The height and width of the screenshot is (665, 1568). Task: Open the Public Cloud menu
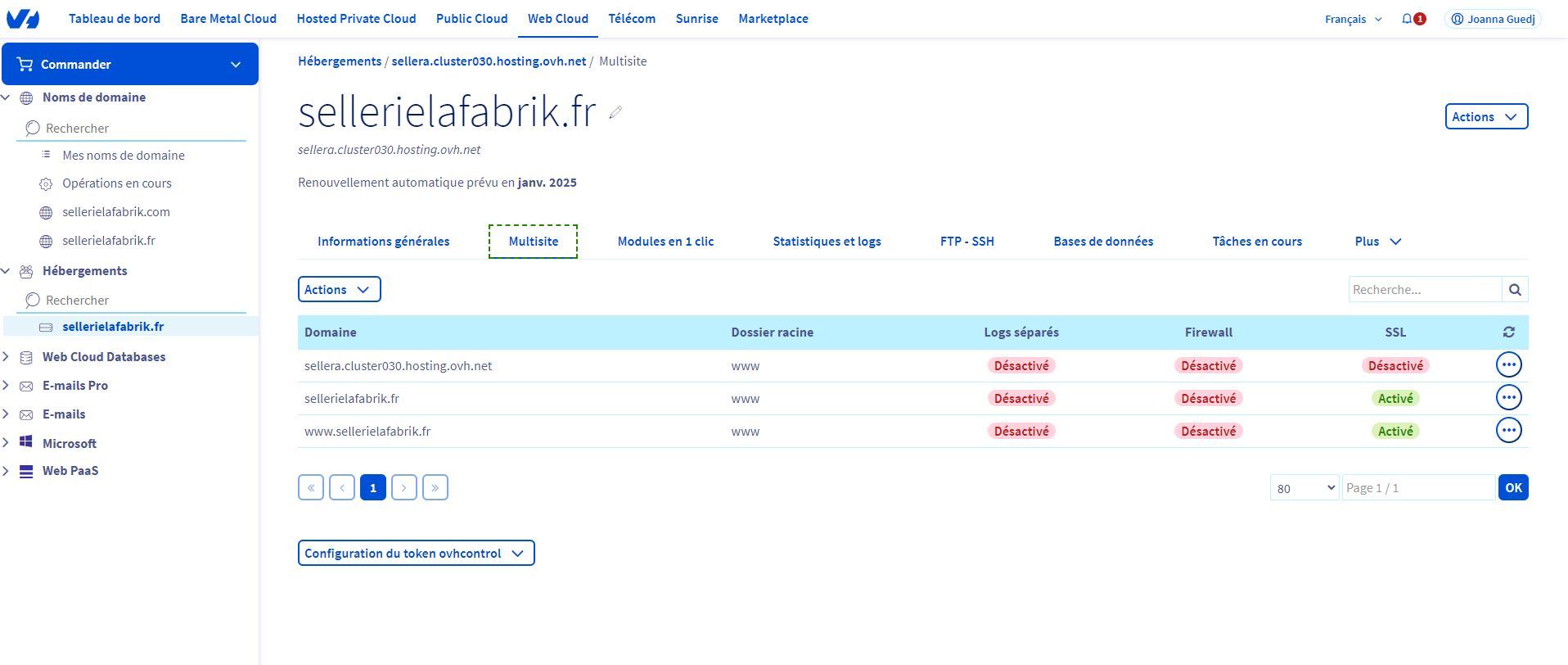[471, 19]
